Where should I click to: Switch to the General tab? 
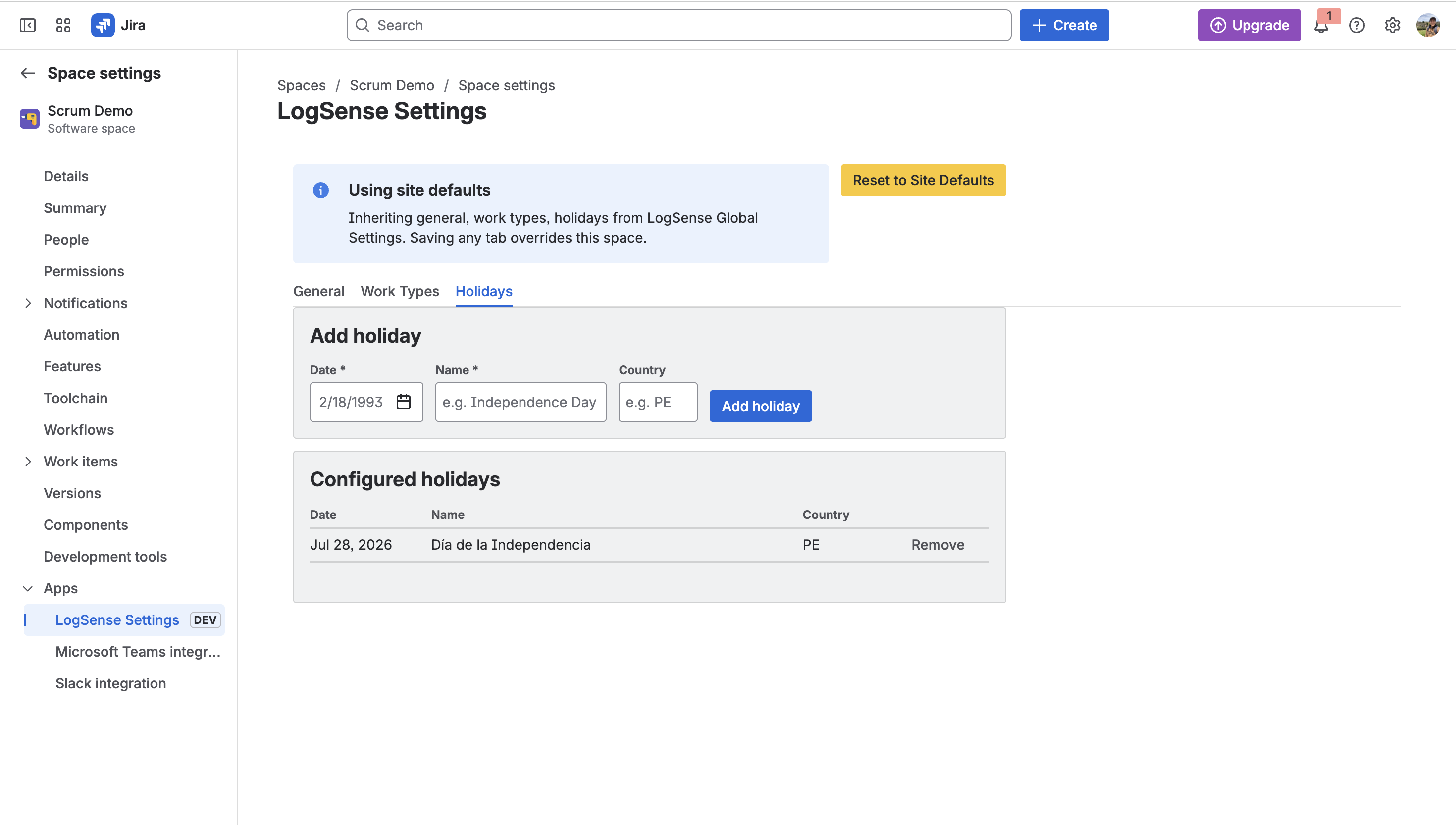point(318,291)
